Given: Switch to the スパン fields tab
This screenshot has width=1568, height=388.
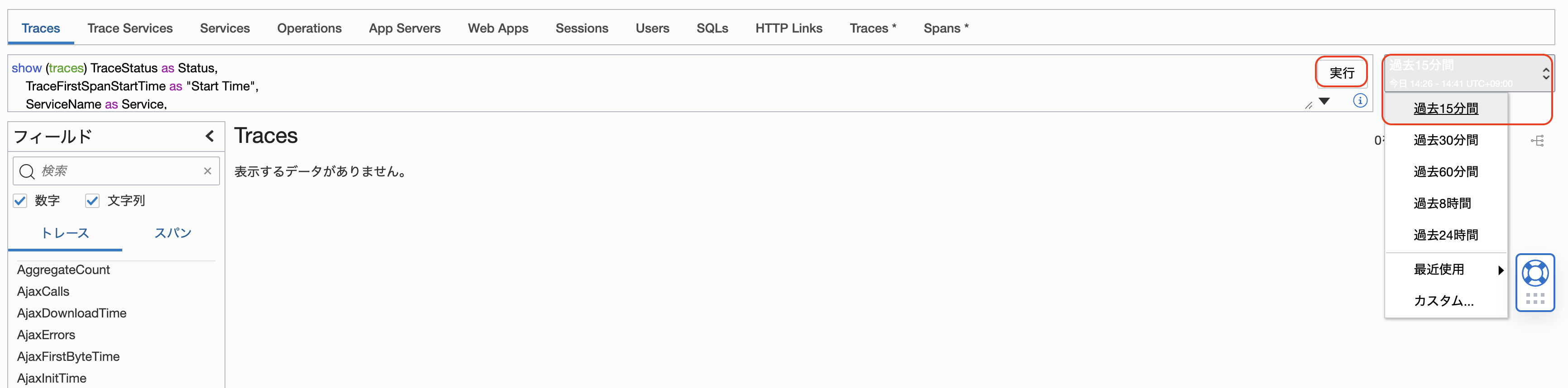Looking at the screenshot, I should point(173,233).
